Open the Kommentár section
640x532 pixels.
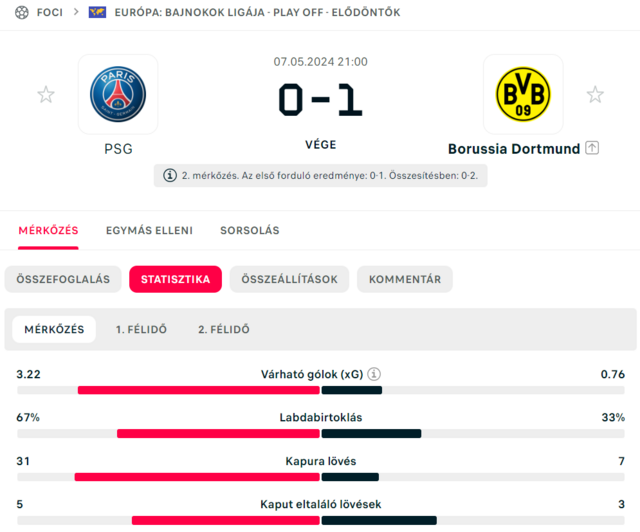pyautogui.click(x=405, y=279)
